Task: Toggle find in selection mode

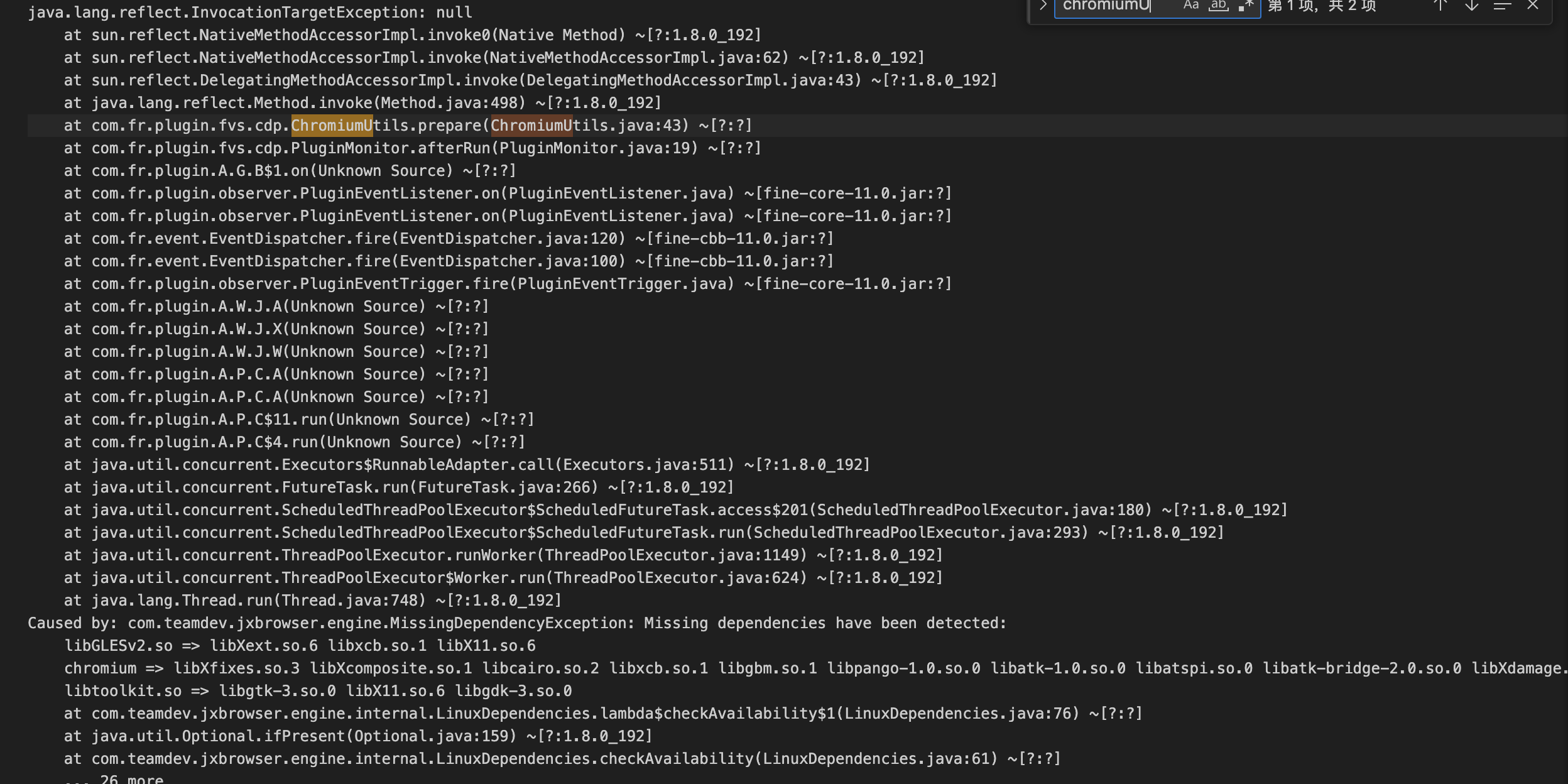Action: click(1501, 6)
